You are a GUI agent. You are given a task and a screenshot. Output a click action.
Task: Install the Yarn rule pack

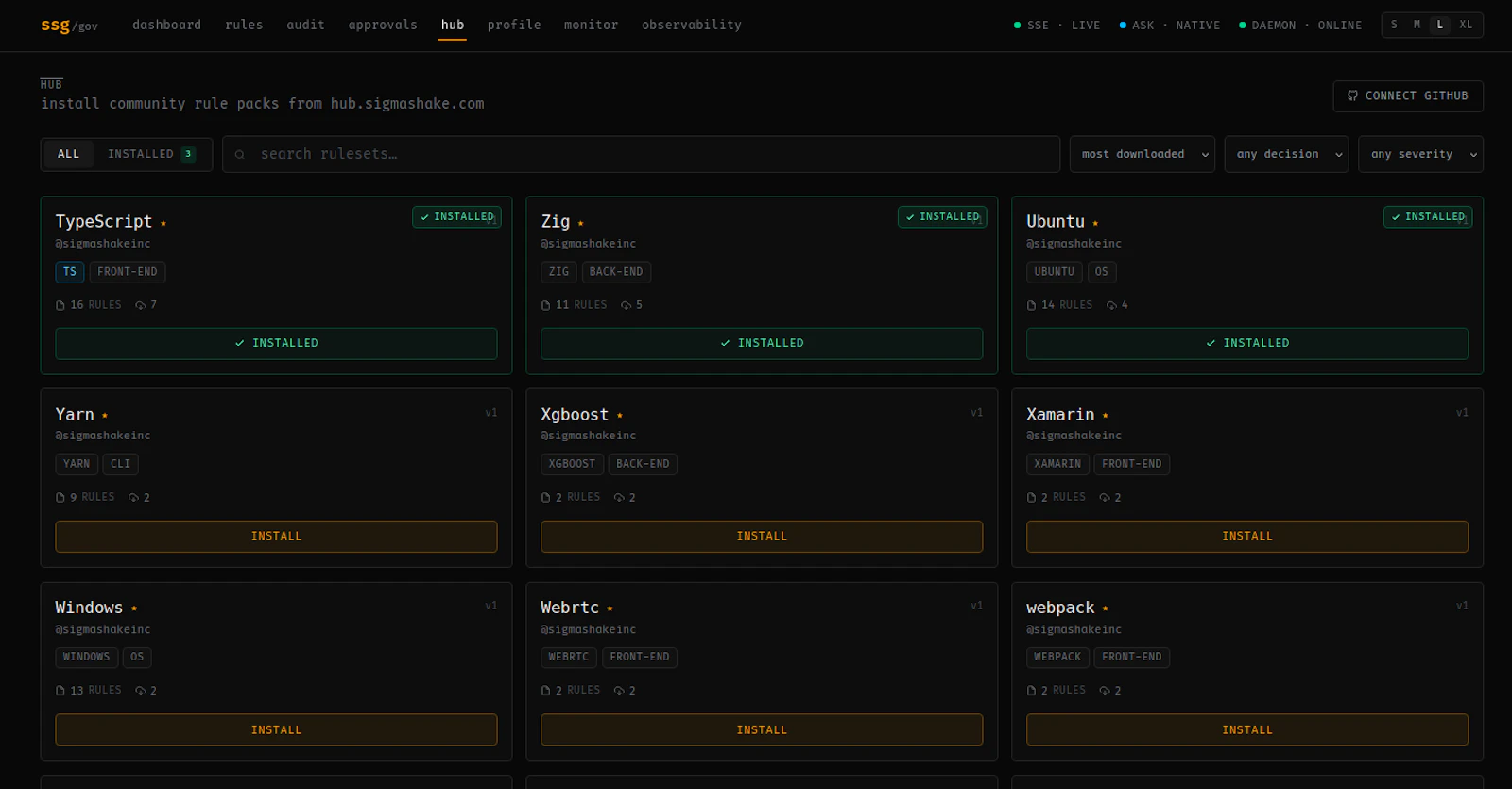tap(276, 537)
